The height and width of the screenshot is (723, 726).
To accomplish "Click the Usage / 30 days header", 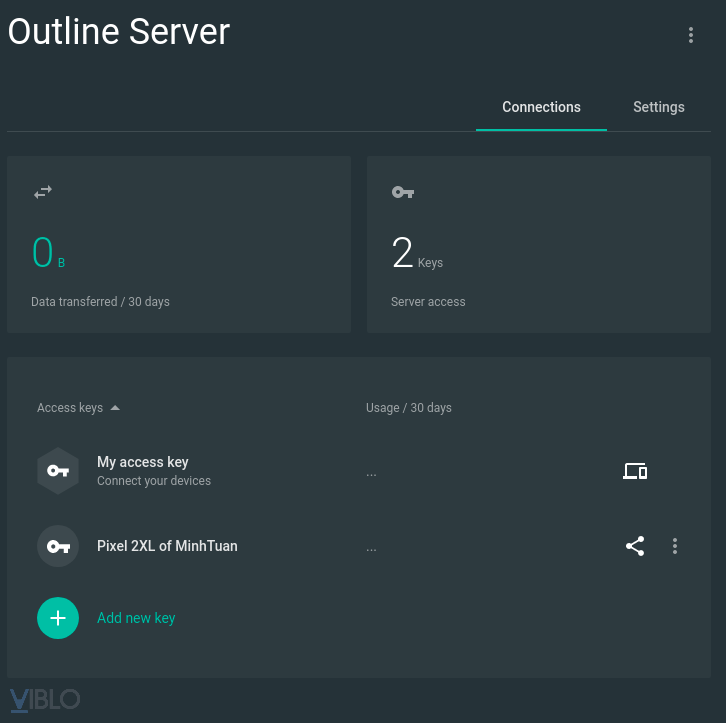I will coord(409,408).
